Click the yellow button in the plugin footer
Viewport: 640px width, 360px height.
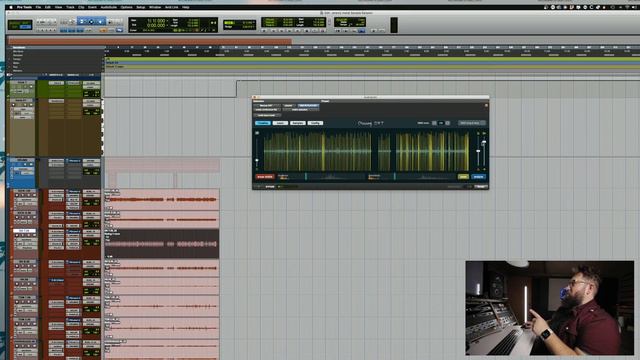[463, 177]
